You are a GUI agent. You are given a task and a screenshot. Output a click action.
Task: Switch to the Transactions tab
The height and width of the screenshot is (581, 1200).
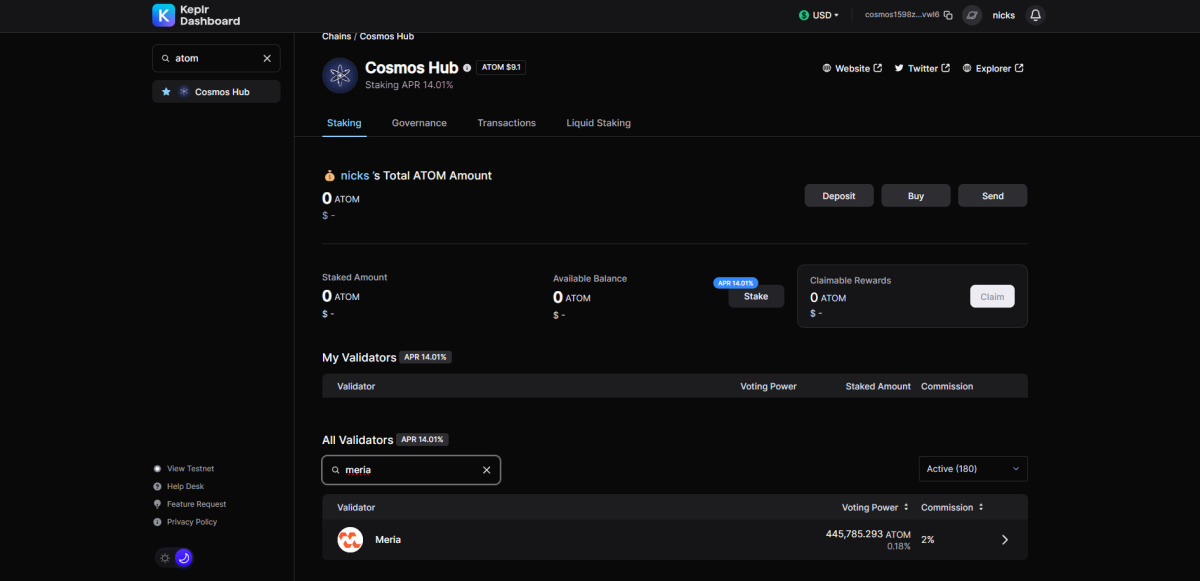pyautogui.click(x=506, y=123)
